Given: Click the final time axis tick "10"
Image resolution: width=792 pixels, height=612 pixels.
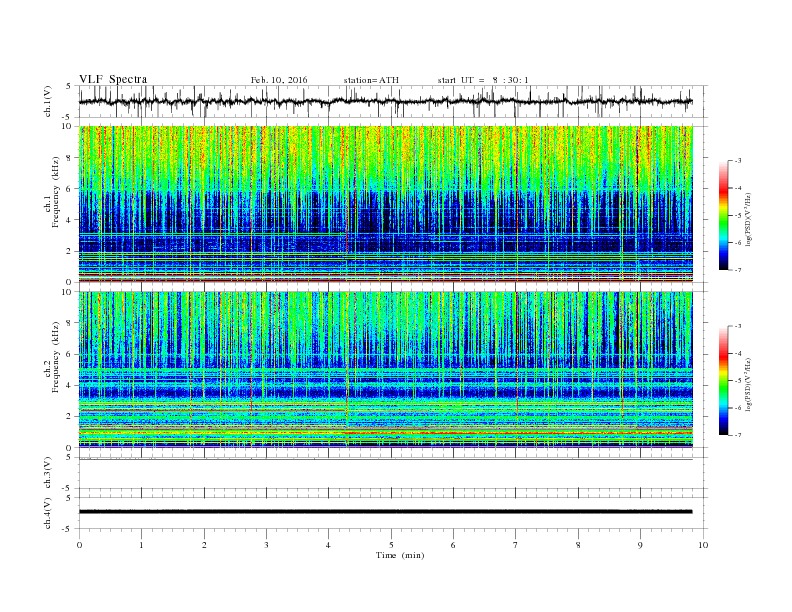Looking at the screenshot, I should [x=703, y=545].
